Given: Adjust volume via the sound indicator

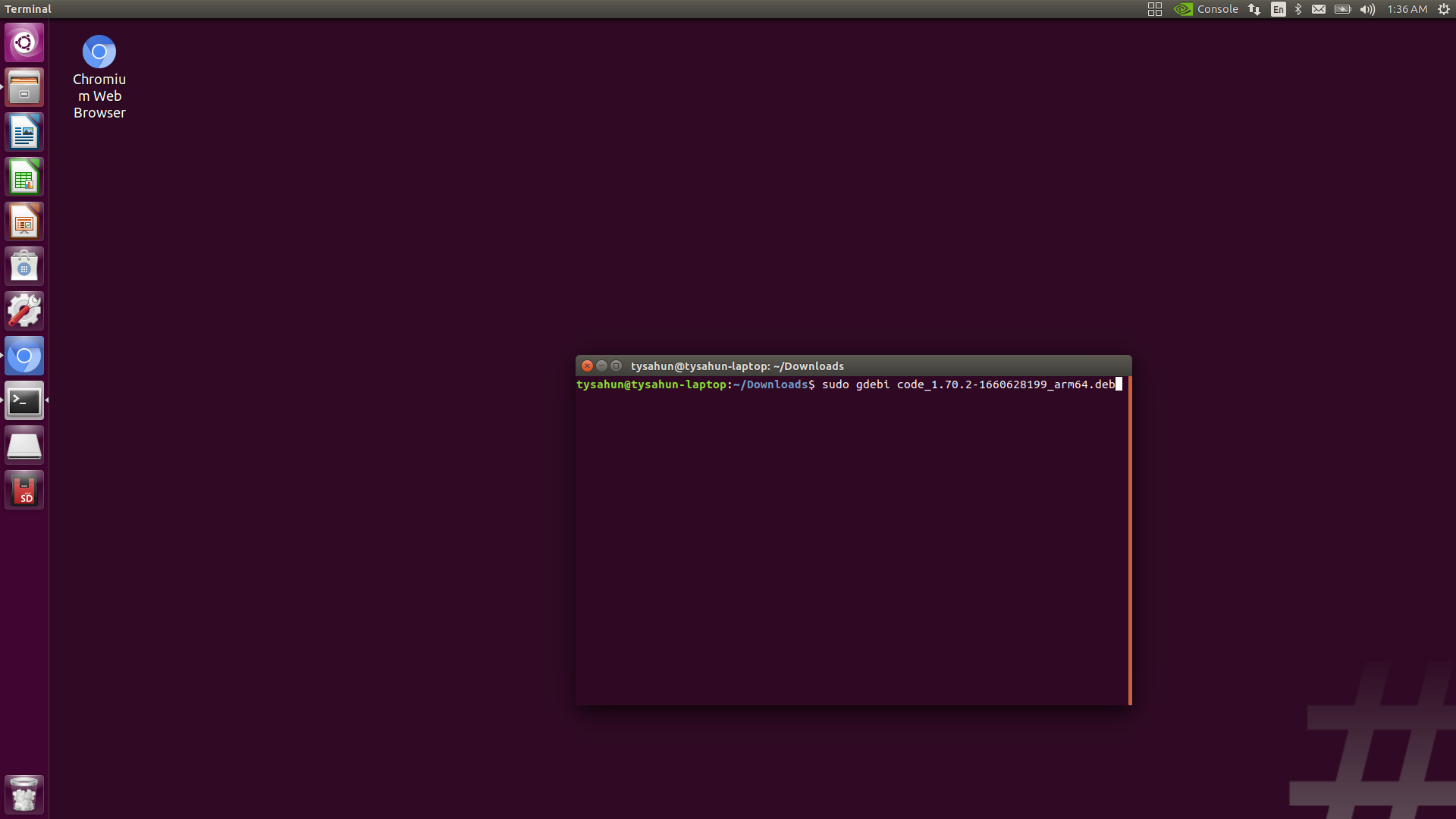Looking at the screenshot, I should click(1367, 9).
